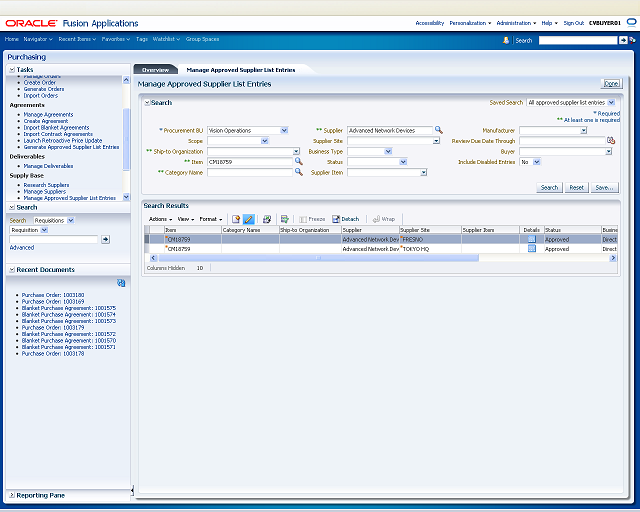Open the Item search magnifier icon

pyautogui.click(x=299, y=161)
